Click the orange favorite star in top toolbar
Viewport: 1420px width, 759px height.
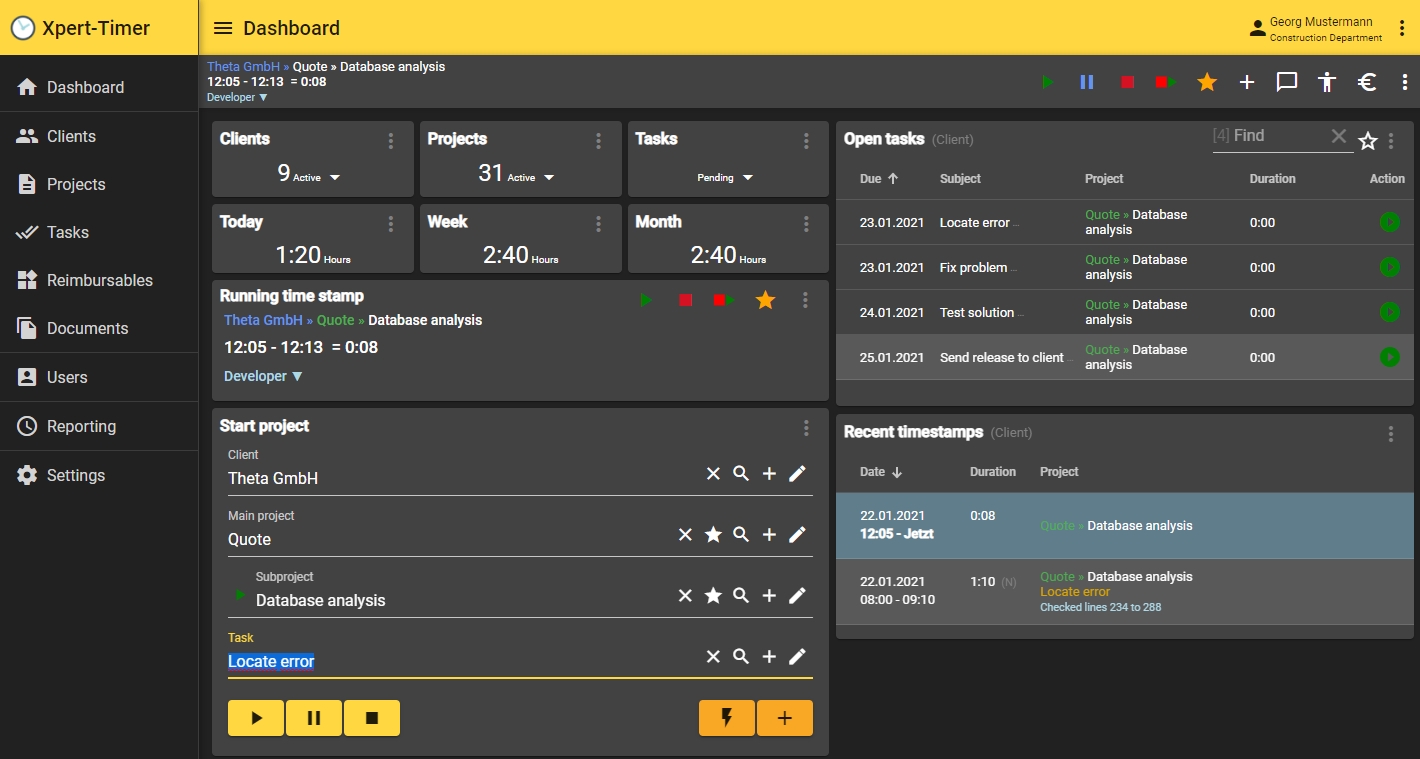pos(1207,82)
